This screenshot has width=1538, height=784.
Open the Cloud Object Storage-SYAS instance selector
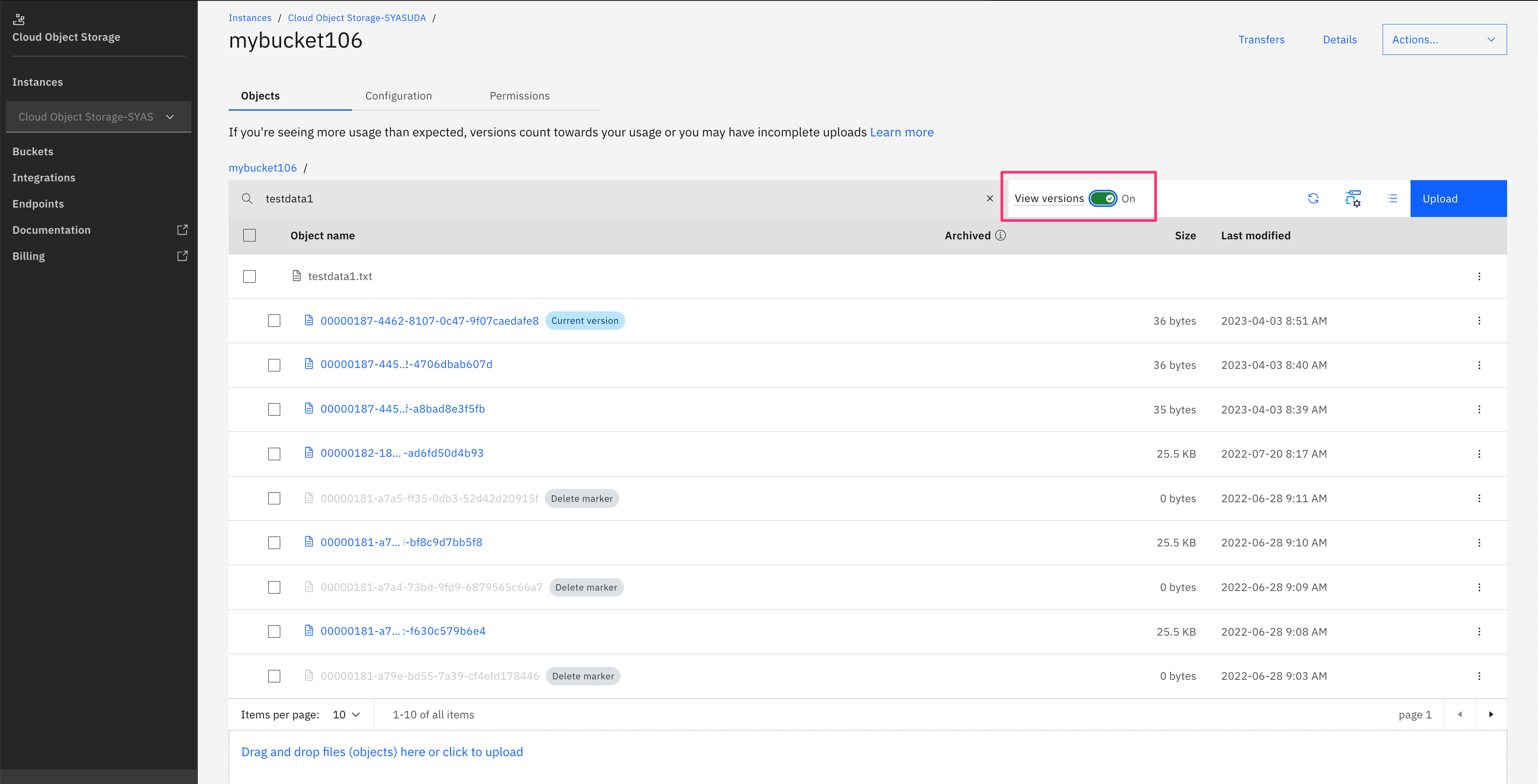tap(99, 117)
